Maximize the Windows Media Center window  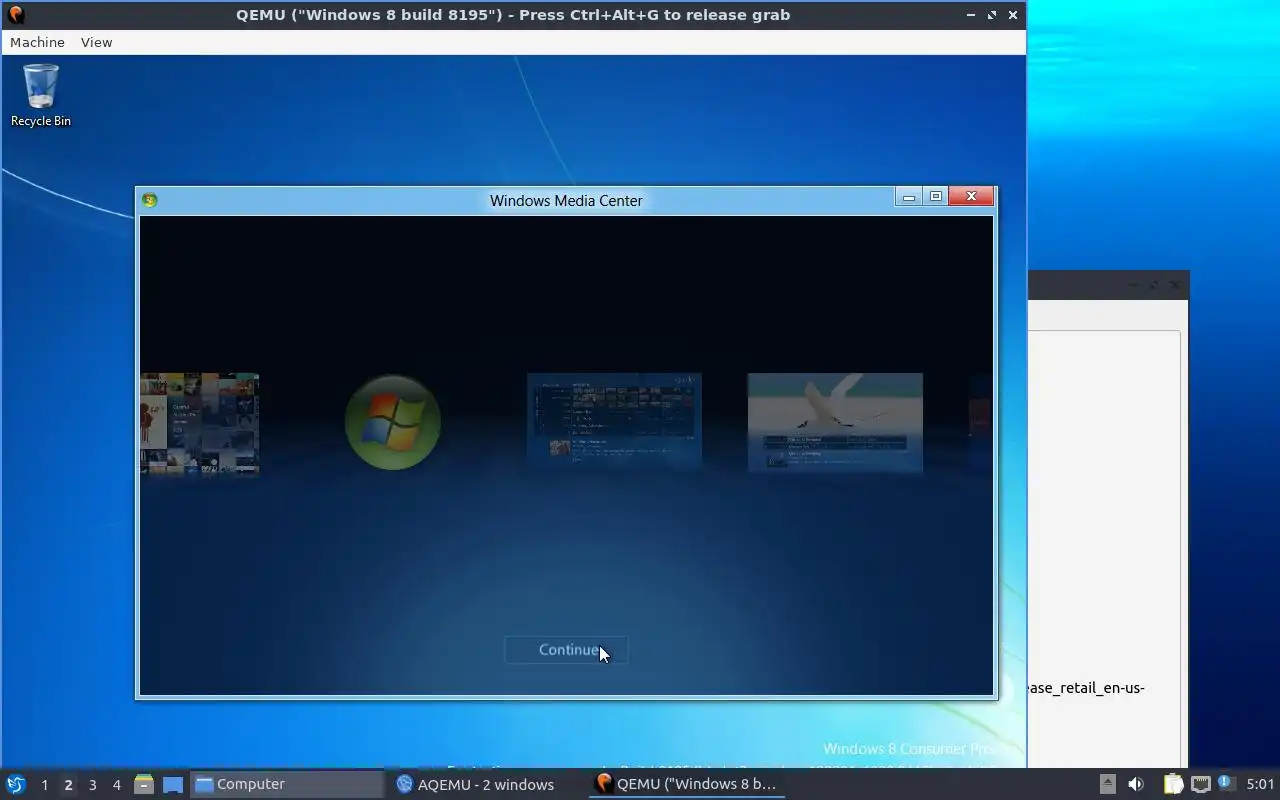click(936, 197)
